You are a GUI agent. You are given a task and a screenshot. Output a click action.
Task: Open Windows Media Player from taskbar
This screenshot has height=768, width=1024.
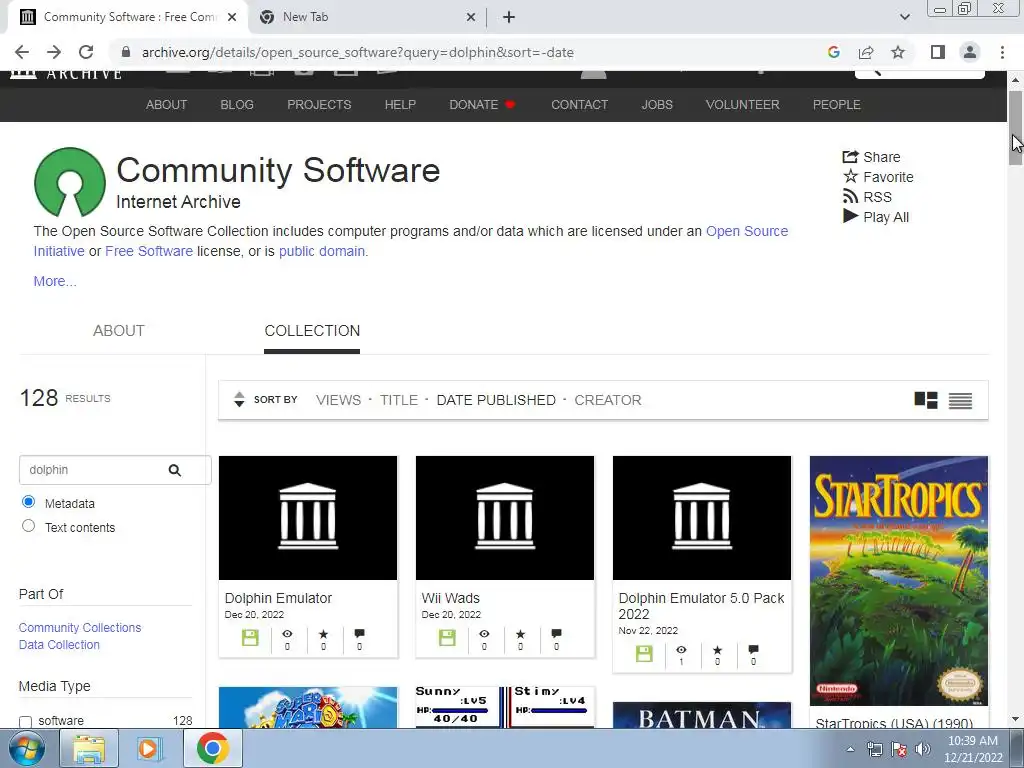149,748
